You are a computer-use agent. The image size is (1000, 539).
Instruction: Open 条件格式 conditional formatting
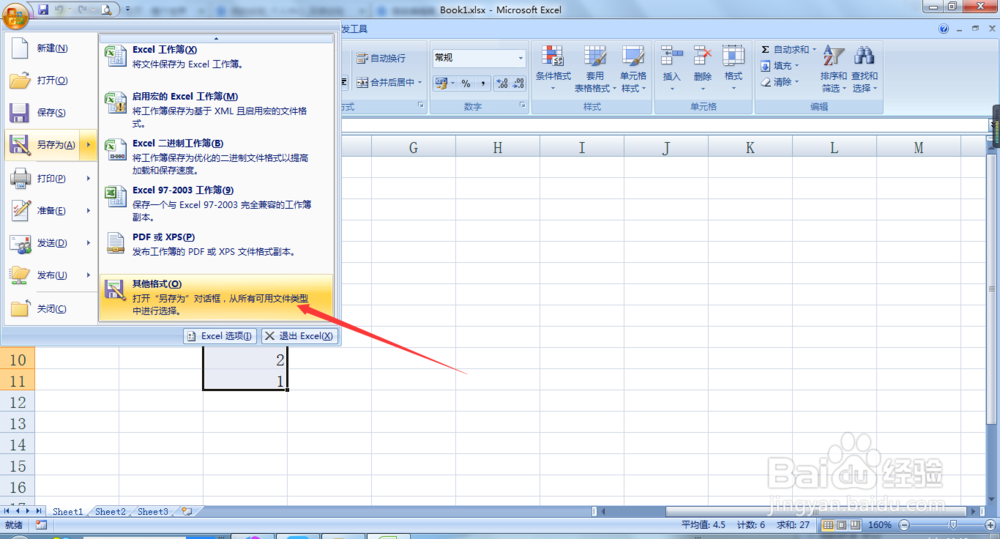[x=553, y=69]
